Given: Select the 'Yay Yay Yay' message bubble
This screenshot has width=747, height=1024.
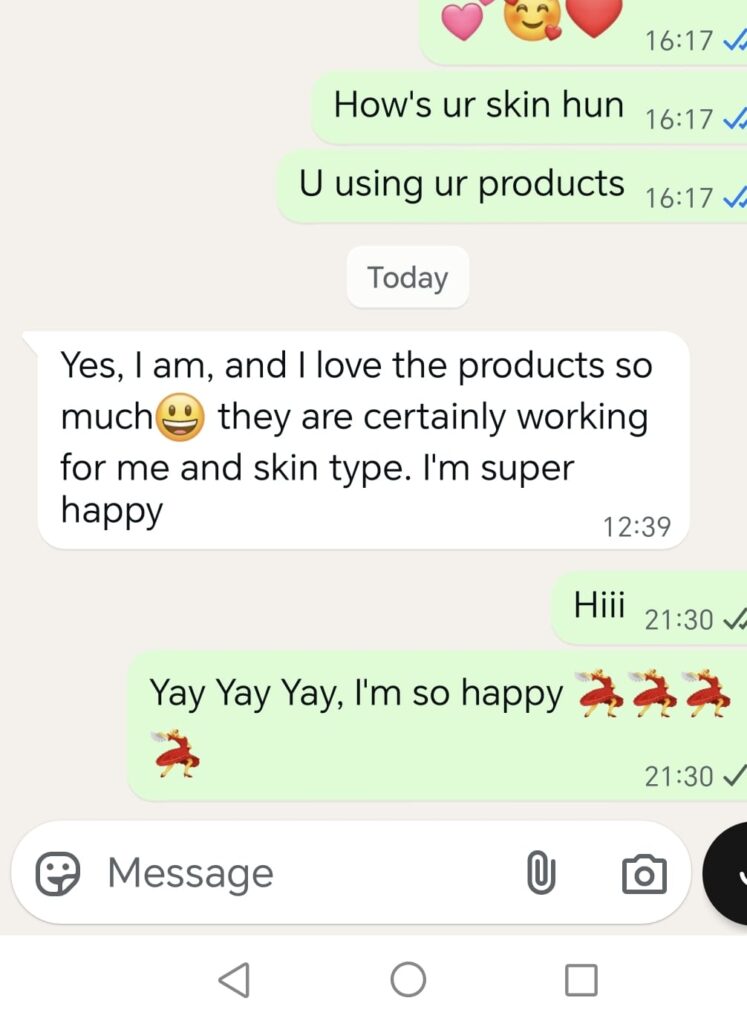Looking at the screenshot, I should 437,726.
